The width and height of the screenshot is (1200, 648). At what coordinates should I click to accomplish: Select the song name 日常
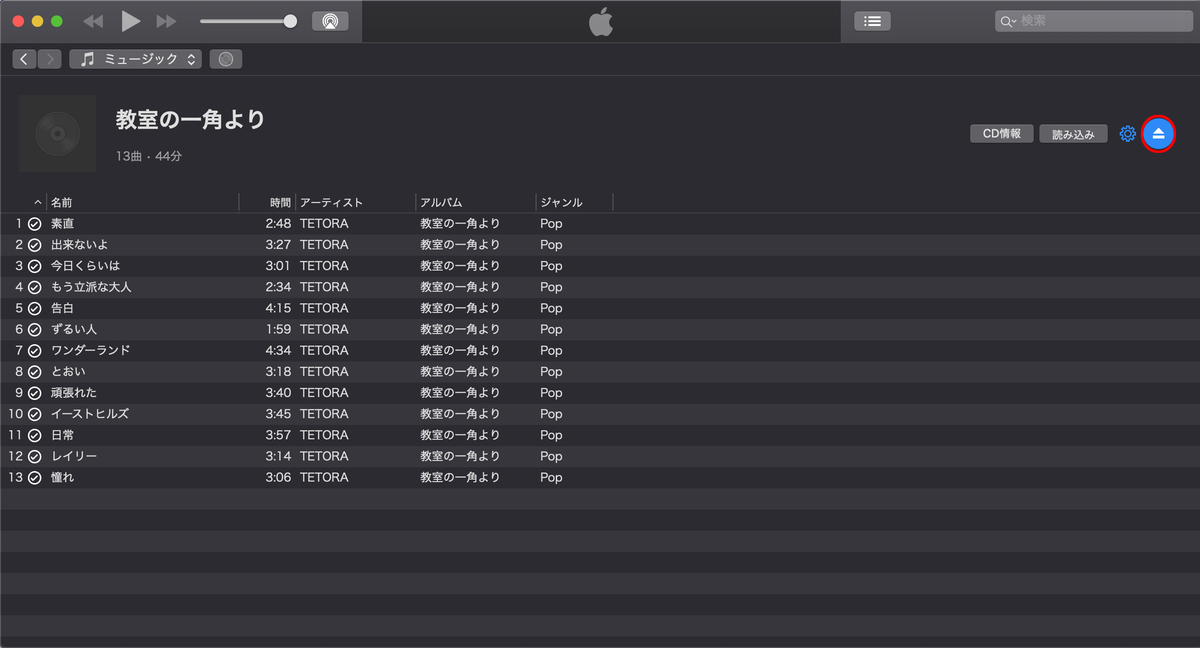[62, 435]
